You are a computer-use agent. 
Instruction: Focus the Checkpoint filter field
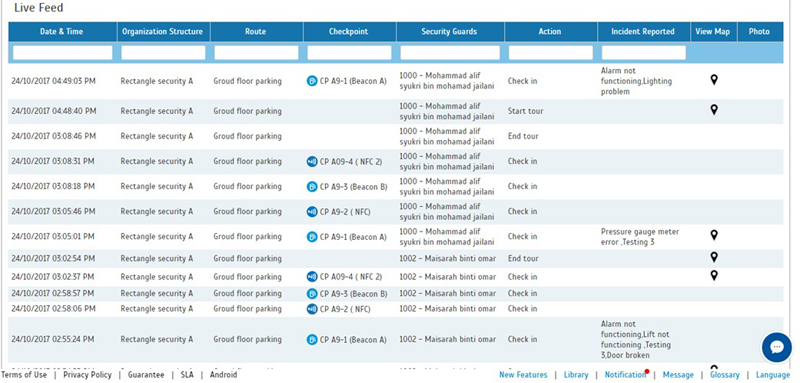pyautogui.click(x=349, y=53)
